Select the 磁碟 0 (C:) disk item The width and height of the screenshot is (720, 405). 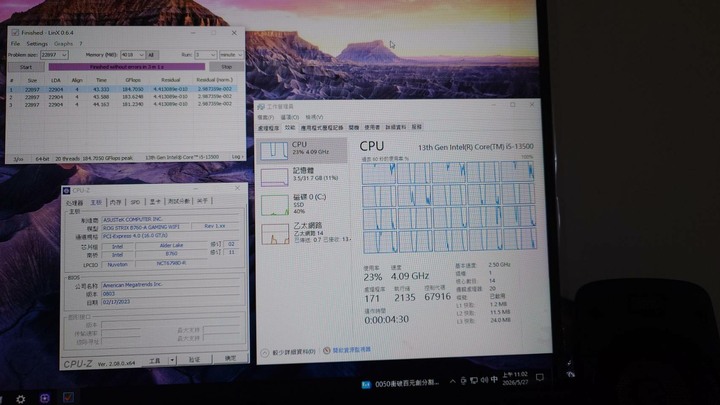pos(301,205)
